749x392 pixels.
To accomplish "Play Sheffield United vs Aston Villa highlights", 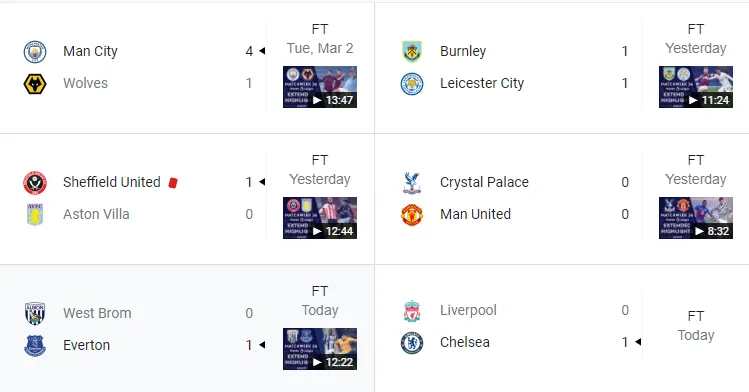I will [320, 218].
